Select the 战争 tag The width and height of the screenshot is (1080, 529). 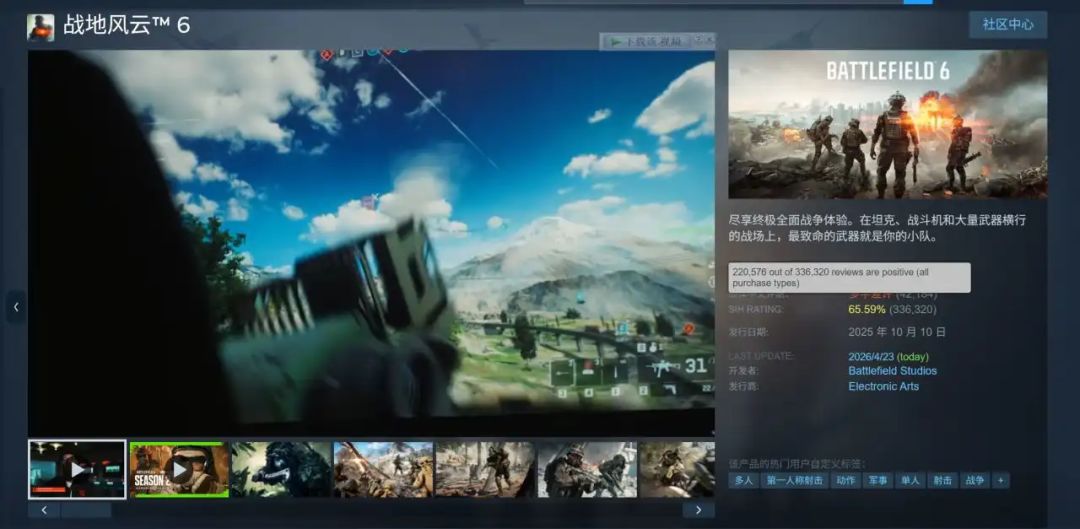pyautogui.click(x=975, y=480)
